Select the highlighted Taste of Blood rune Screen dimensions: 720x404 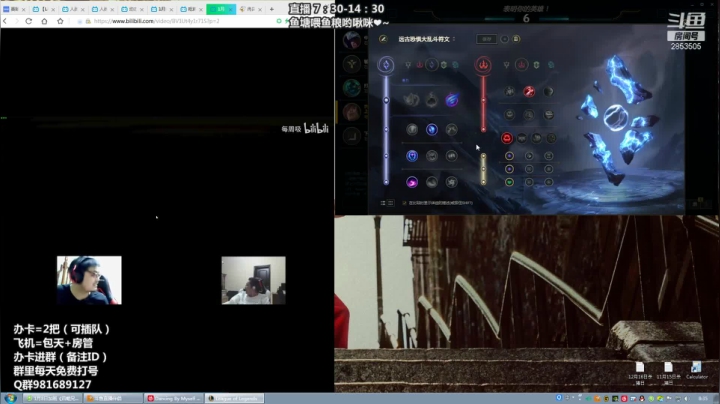[529, 92]
